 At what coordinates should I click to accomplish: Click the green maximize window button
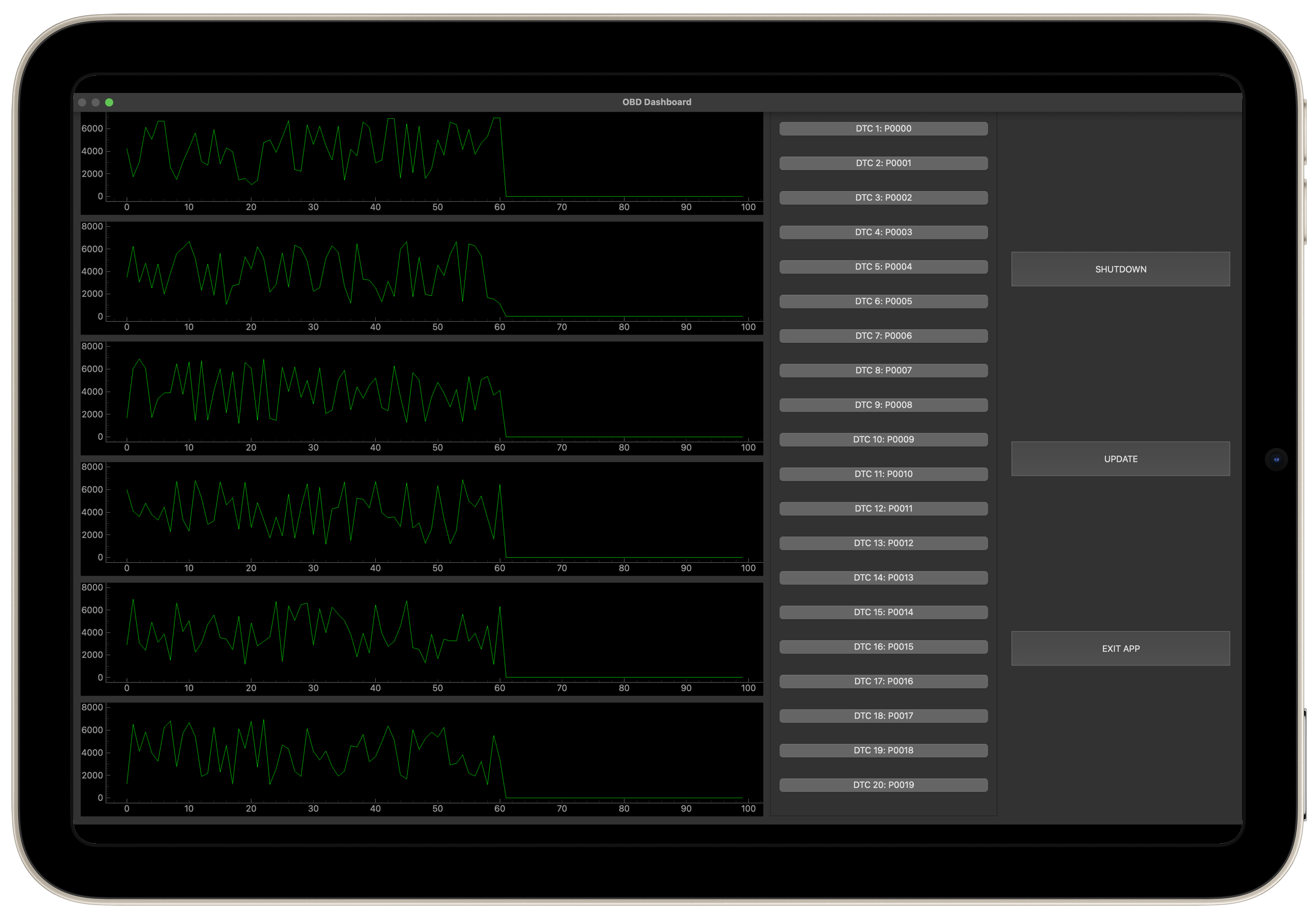(109, 102)
